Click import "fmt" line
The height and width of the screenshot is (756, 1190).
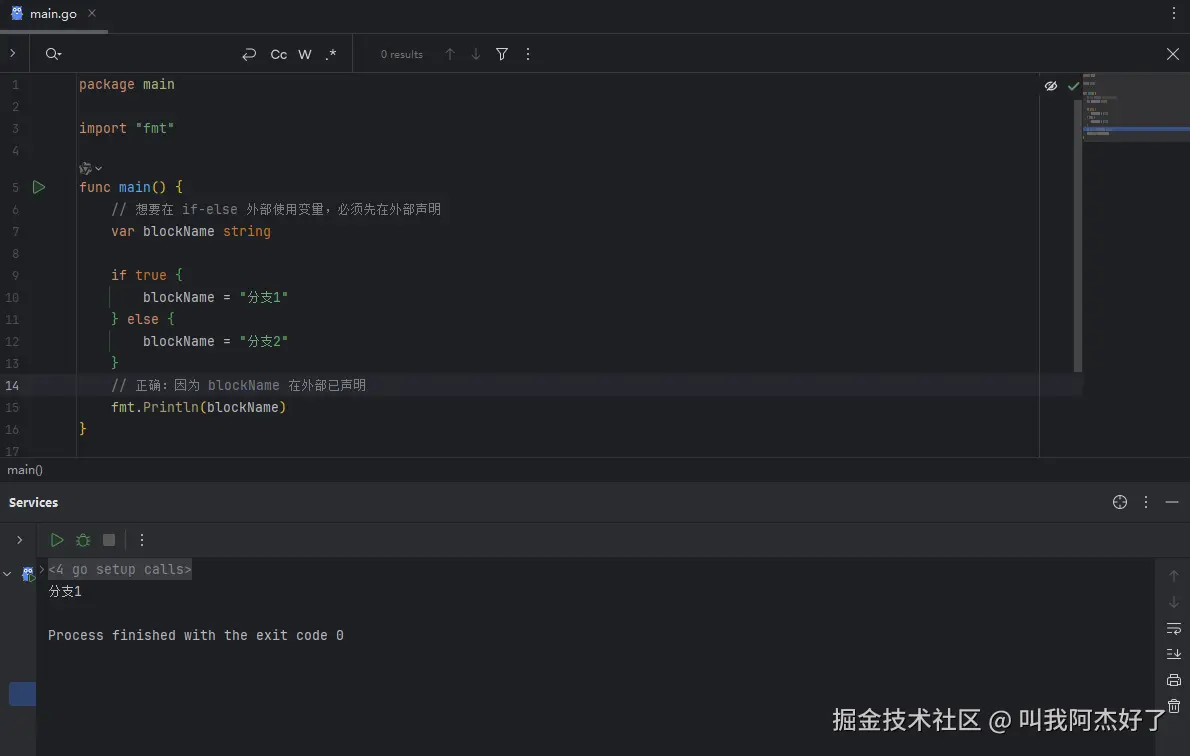coord(127,128)
